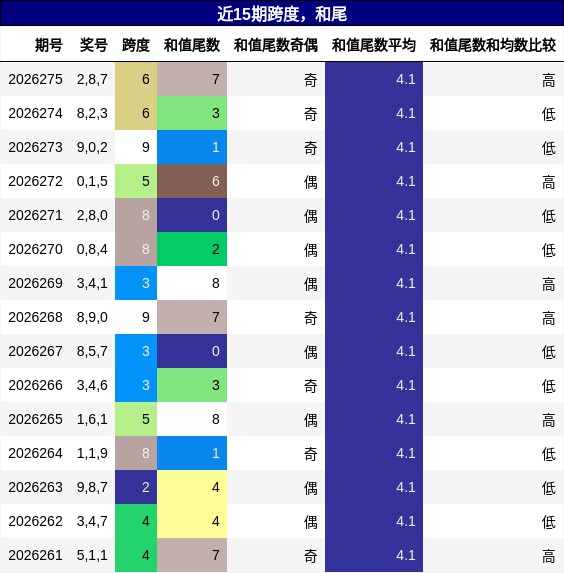
Task: Click 4.1 average cell in row 2026261
Action: pyautogui.click(x=374, y=555)
